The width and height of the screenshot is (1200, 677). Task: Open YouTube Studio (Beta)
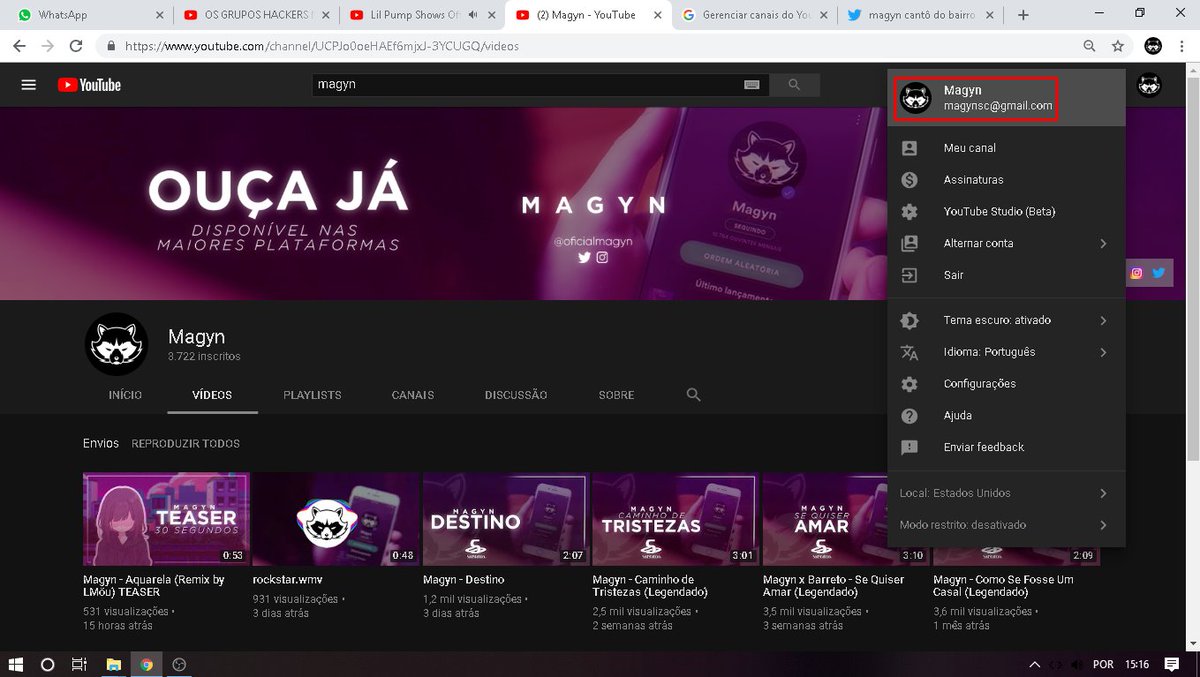1006,212
